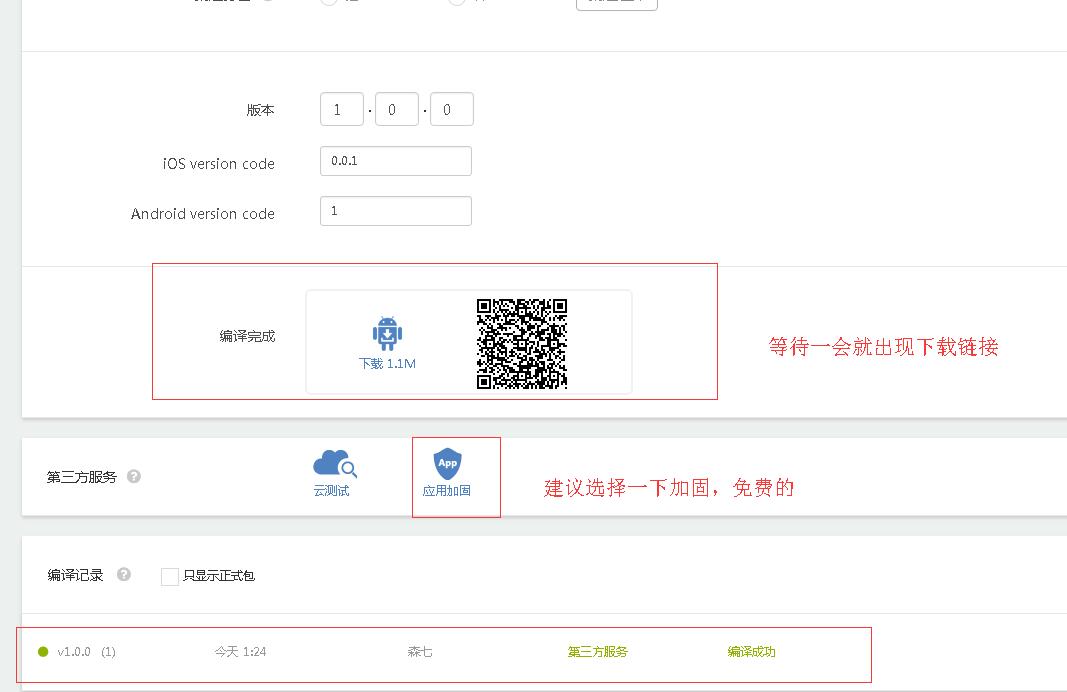Click the 应用加固 text label
The height and width of the screenshot is (692, 1067).
[x=446, y=491]
